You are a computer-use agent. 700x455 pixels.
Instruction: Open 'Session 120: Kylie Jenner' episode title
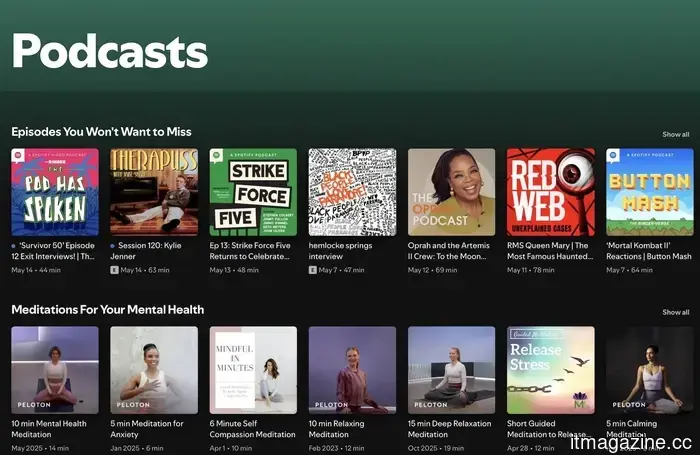click(146, 251)
